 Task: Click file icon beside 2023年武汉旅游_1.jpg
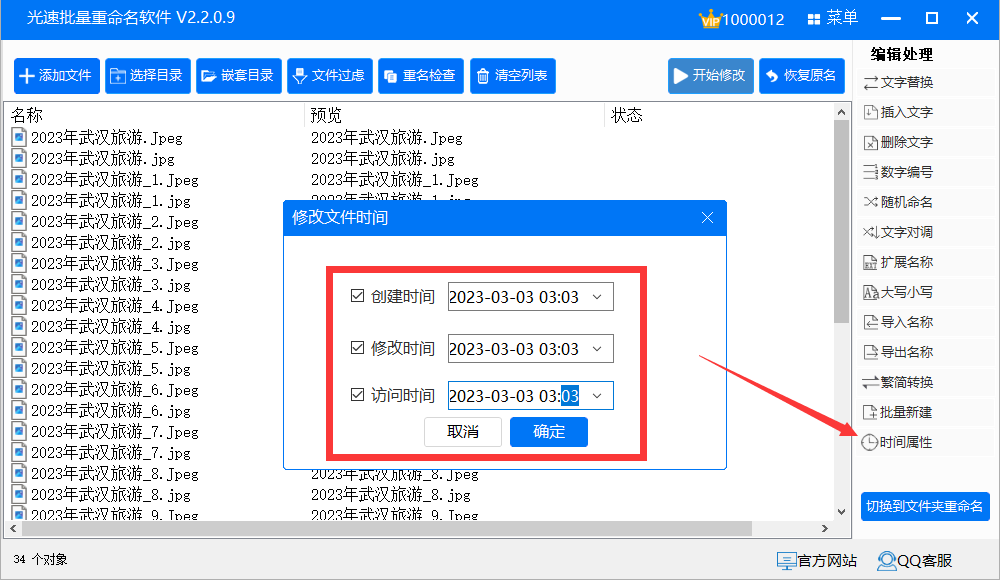pos(19,200)
